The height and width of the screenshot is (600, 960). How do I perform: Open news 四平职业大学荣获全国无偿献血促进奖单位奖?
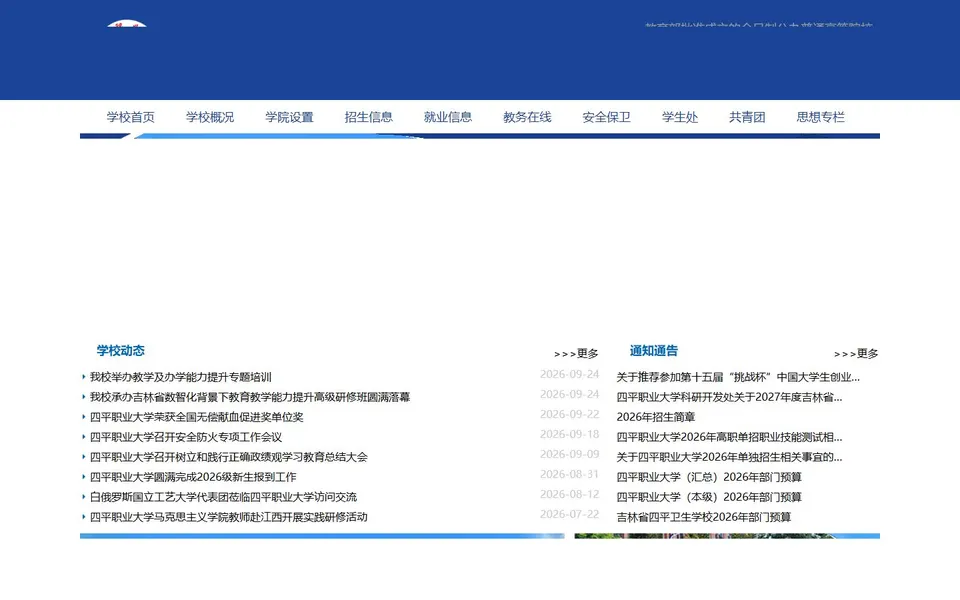click(197, 417)
